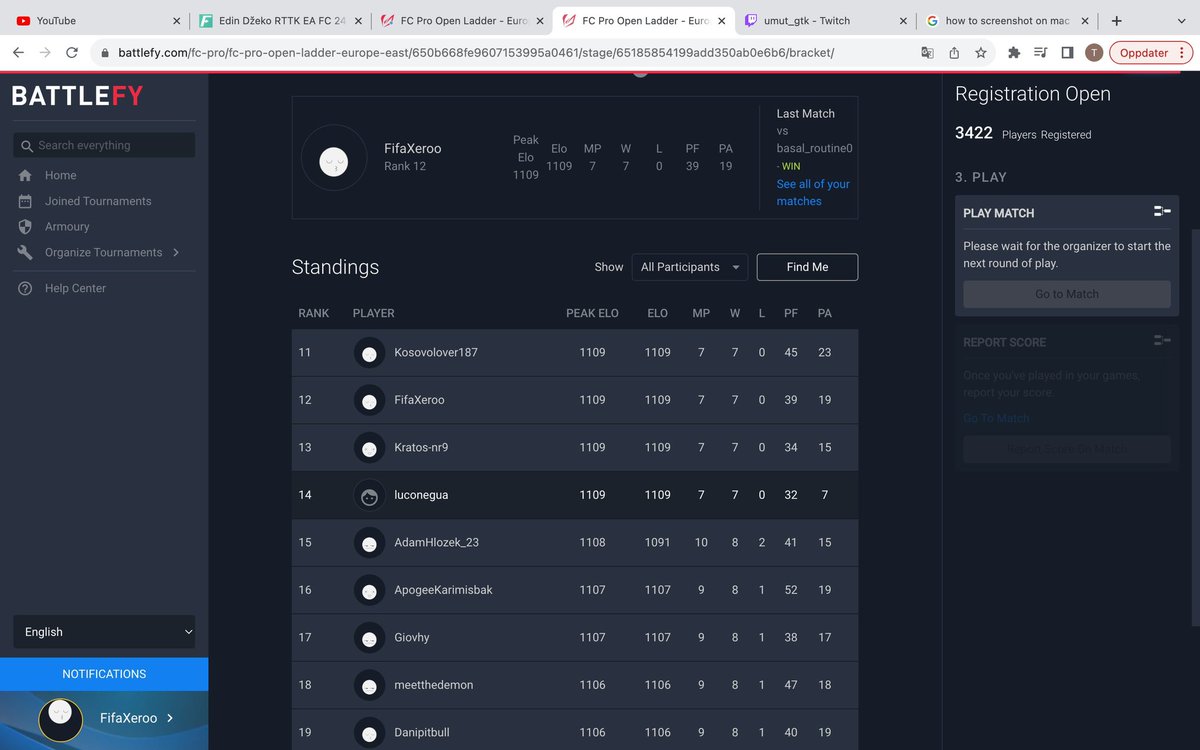Switch to umut_gtk Twitch tab
This screenshot has width=1200, height=750.
[824, 20]
